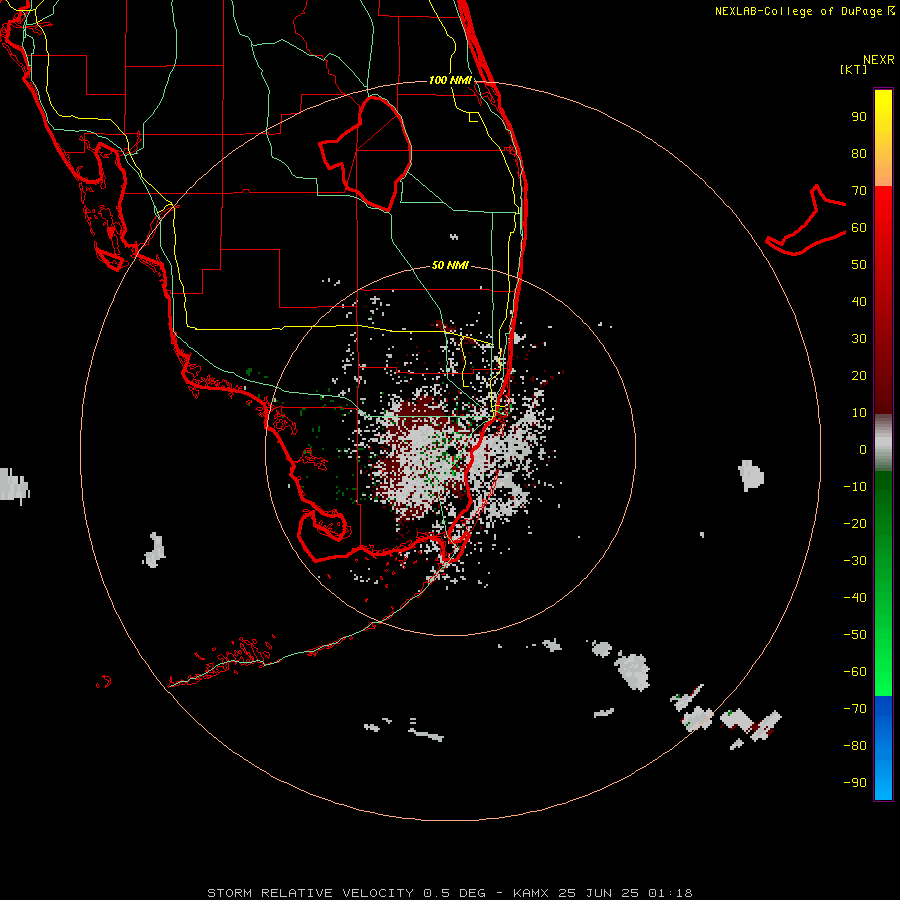Click the -70 value on velocity scale
The image size is (900, 900).
click(x=855, y=709)
